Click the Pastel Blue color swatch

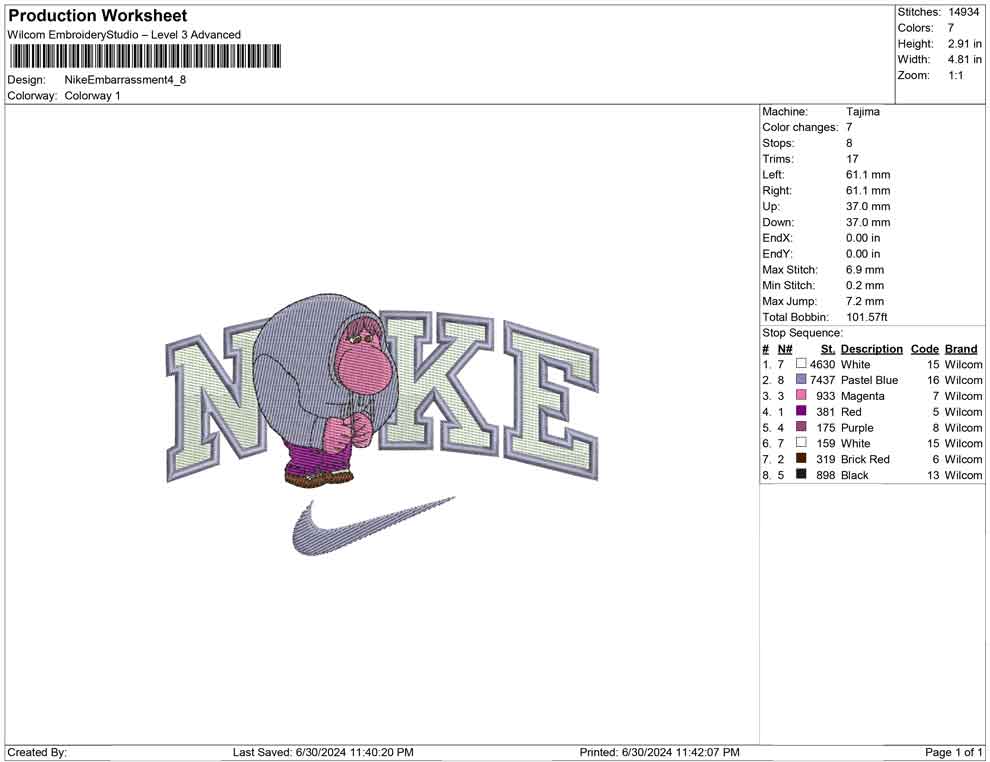tap(801, 379)
